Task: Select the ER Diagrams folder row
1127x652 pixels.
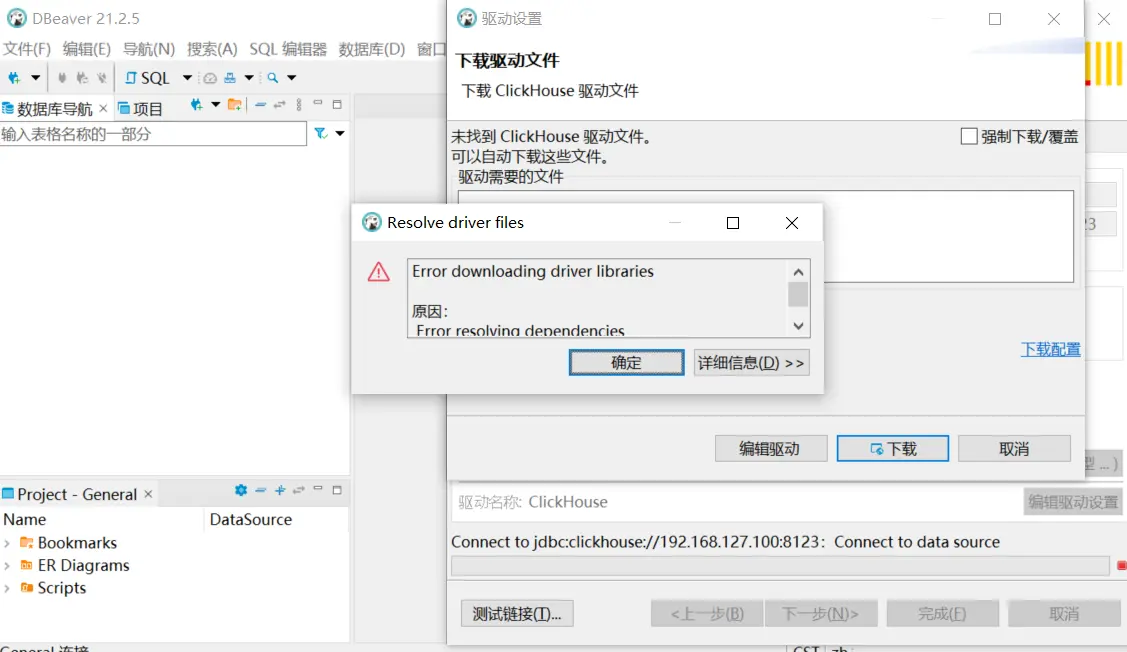Action: coord(75,566)
